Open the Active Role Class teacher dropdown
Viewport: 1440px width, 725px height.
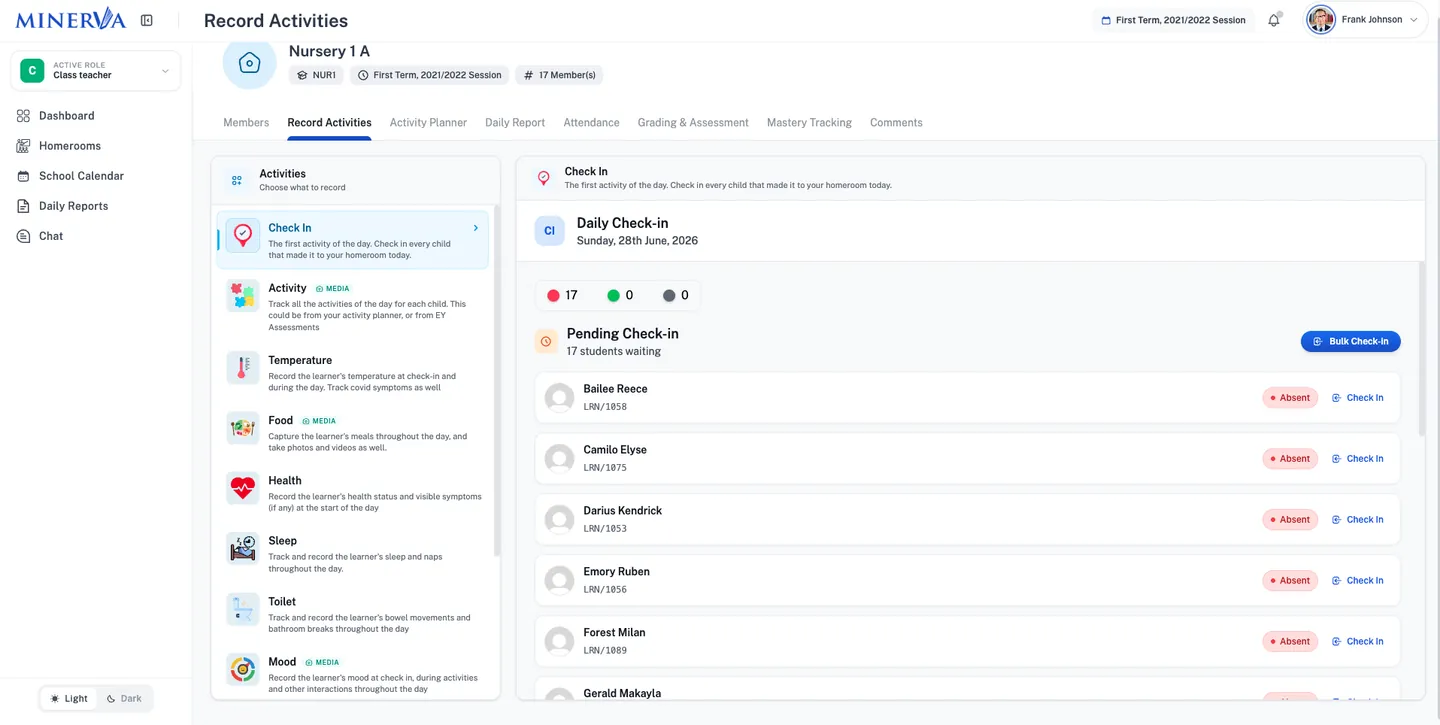click(x=96, y=71)
